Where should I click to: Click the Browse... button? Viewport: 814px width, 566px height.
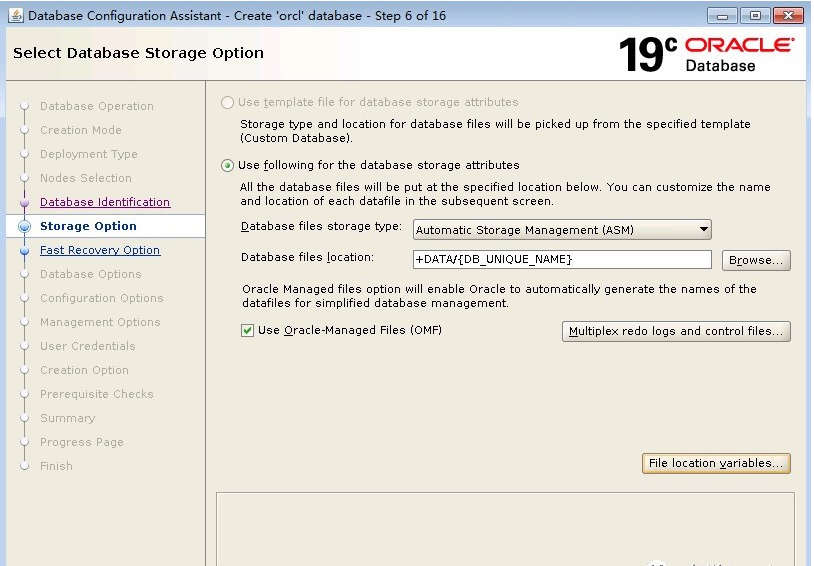(x=756, y=260)
